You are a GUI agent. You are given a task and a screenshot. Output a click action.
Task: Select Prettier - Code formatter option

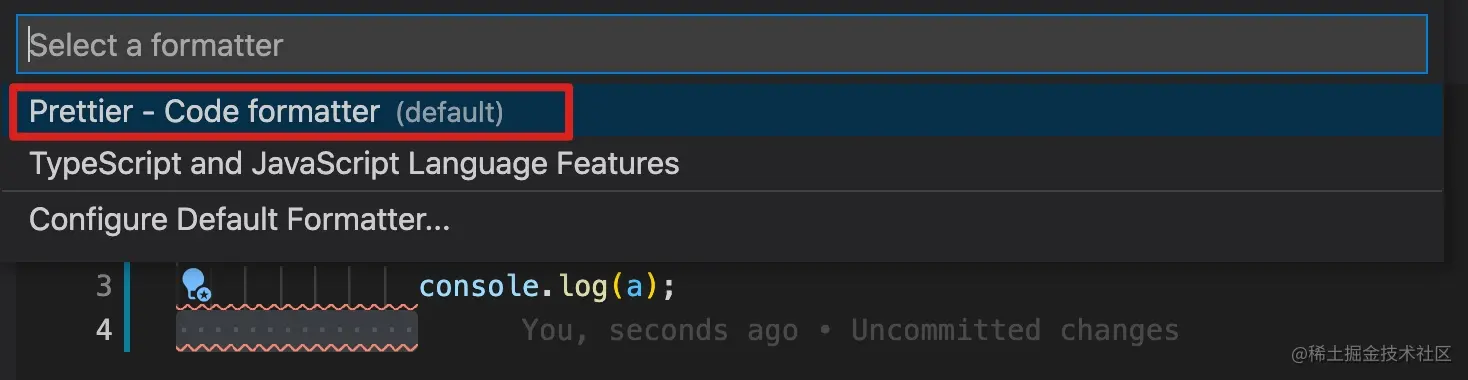tap(722, 111)
